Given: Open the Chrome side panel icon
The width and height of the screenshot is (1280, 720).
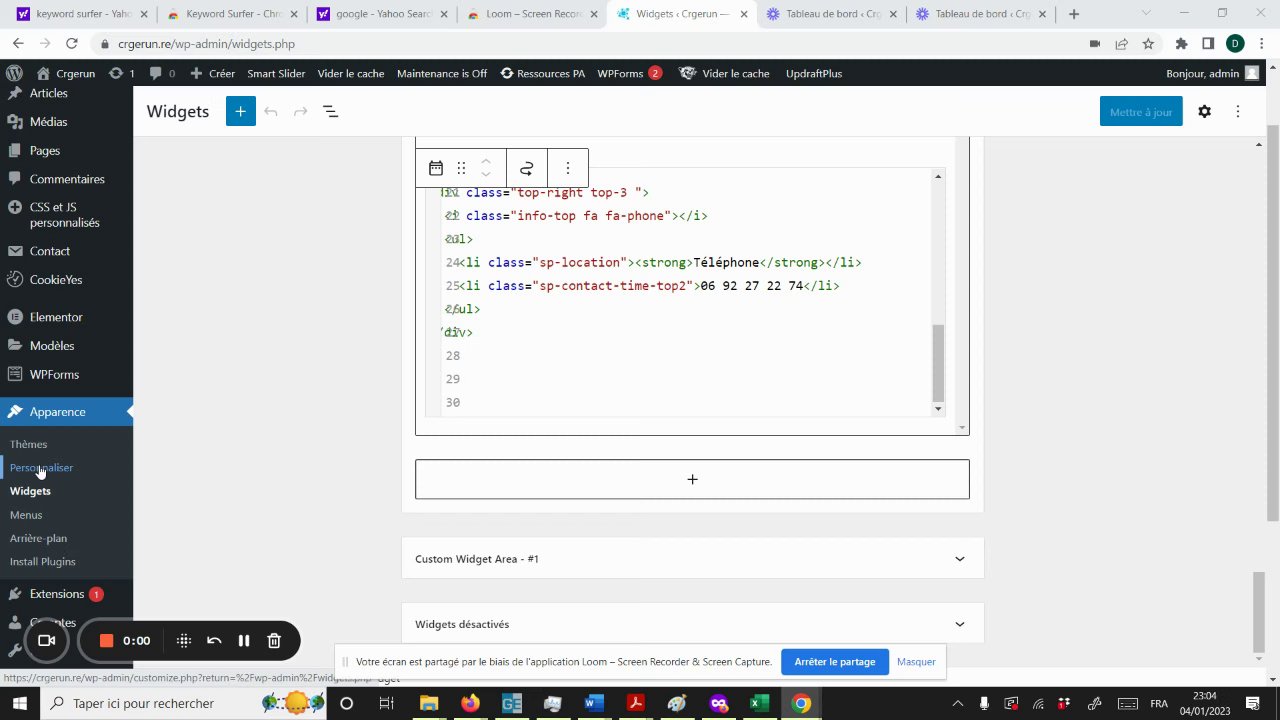Looking at the screenshot, I should pos(1208,44).
